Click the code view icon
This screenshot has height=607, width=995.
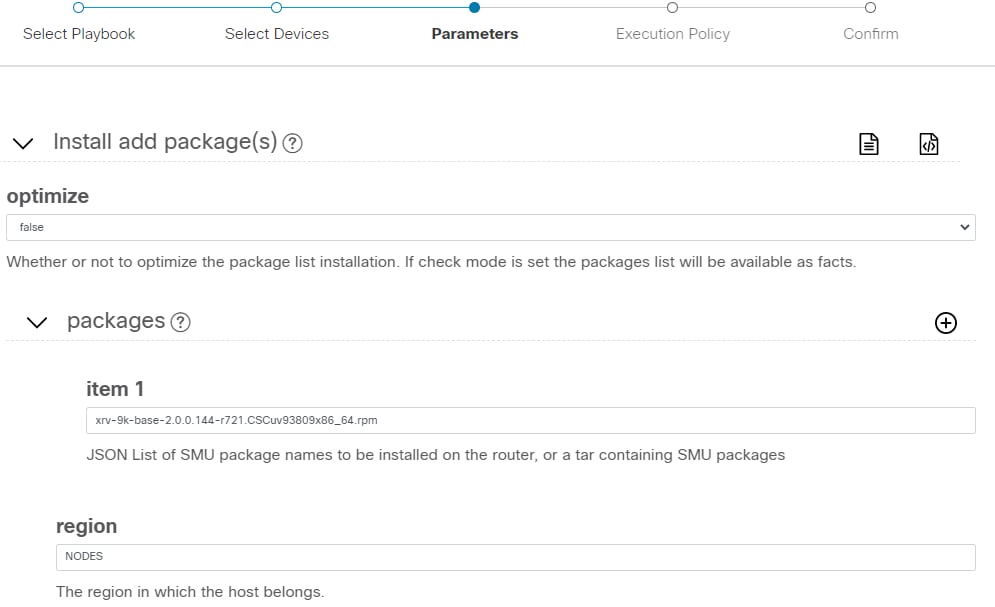point(928,144)
